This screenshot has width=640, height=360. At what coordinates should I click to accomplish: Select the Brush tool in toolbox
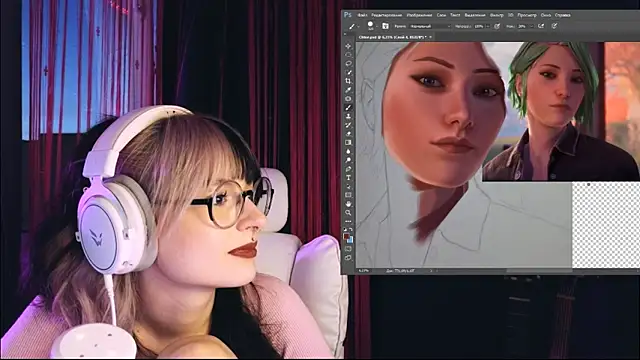point(348,107)
